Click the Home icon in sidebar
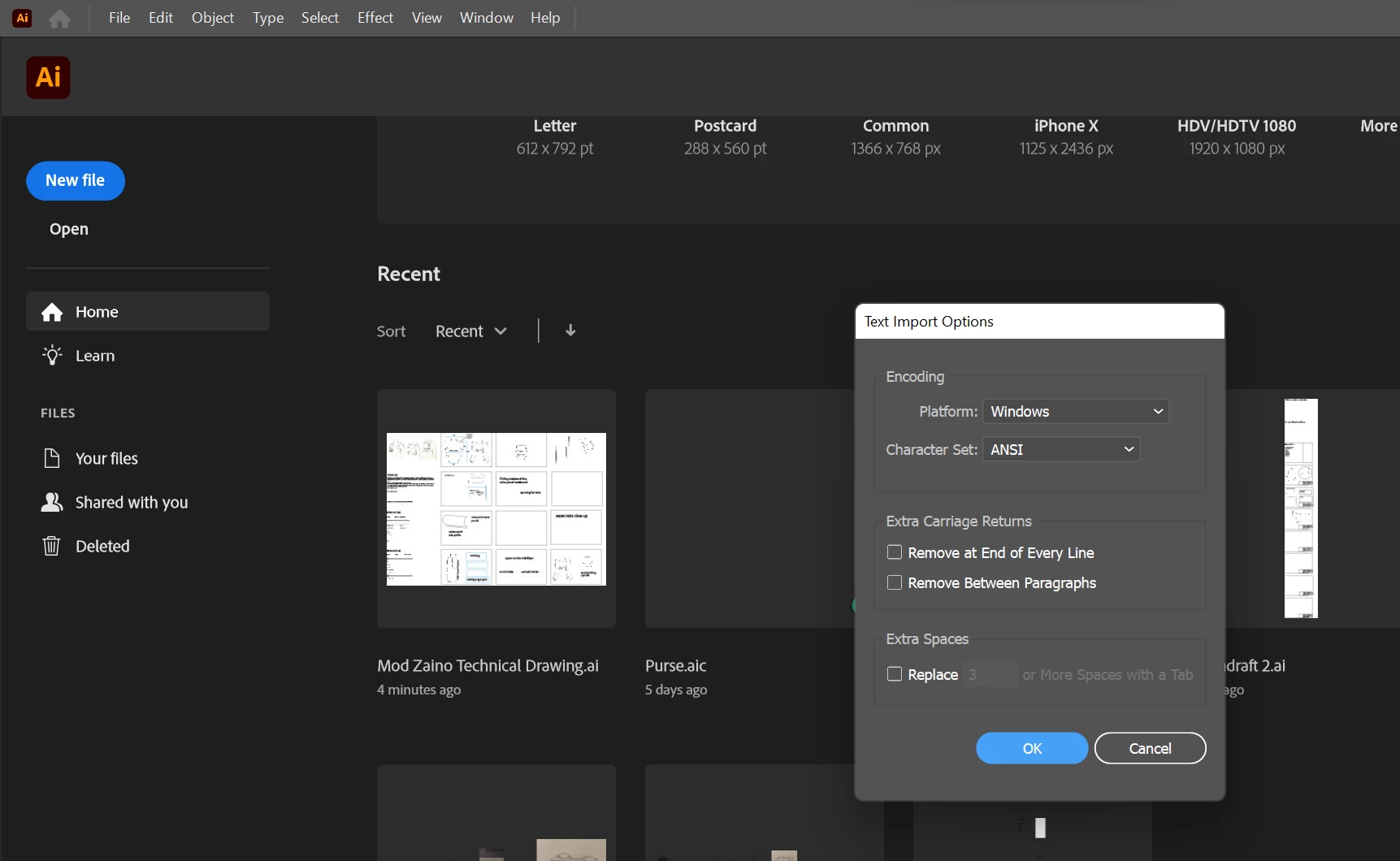The width and height of the screenshot is (1400, 861). coord(52,312)
